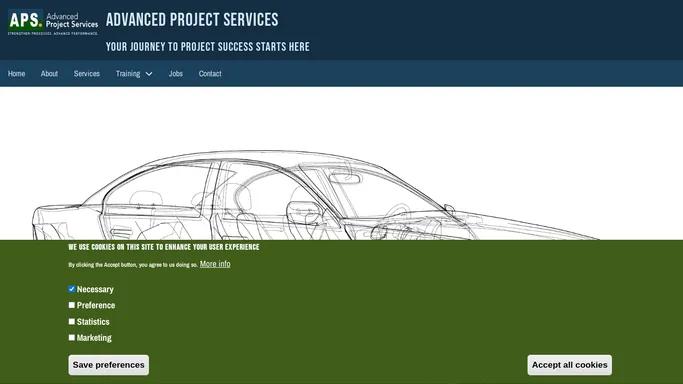Enable the Statistics cookies checkbox

pos(72,321)
